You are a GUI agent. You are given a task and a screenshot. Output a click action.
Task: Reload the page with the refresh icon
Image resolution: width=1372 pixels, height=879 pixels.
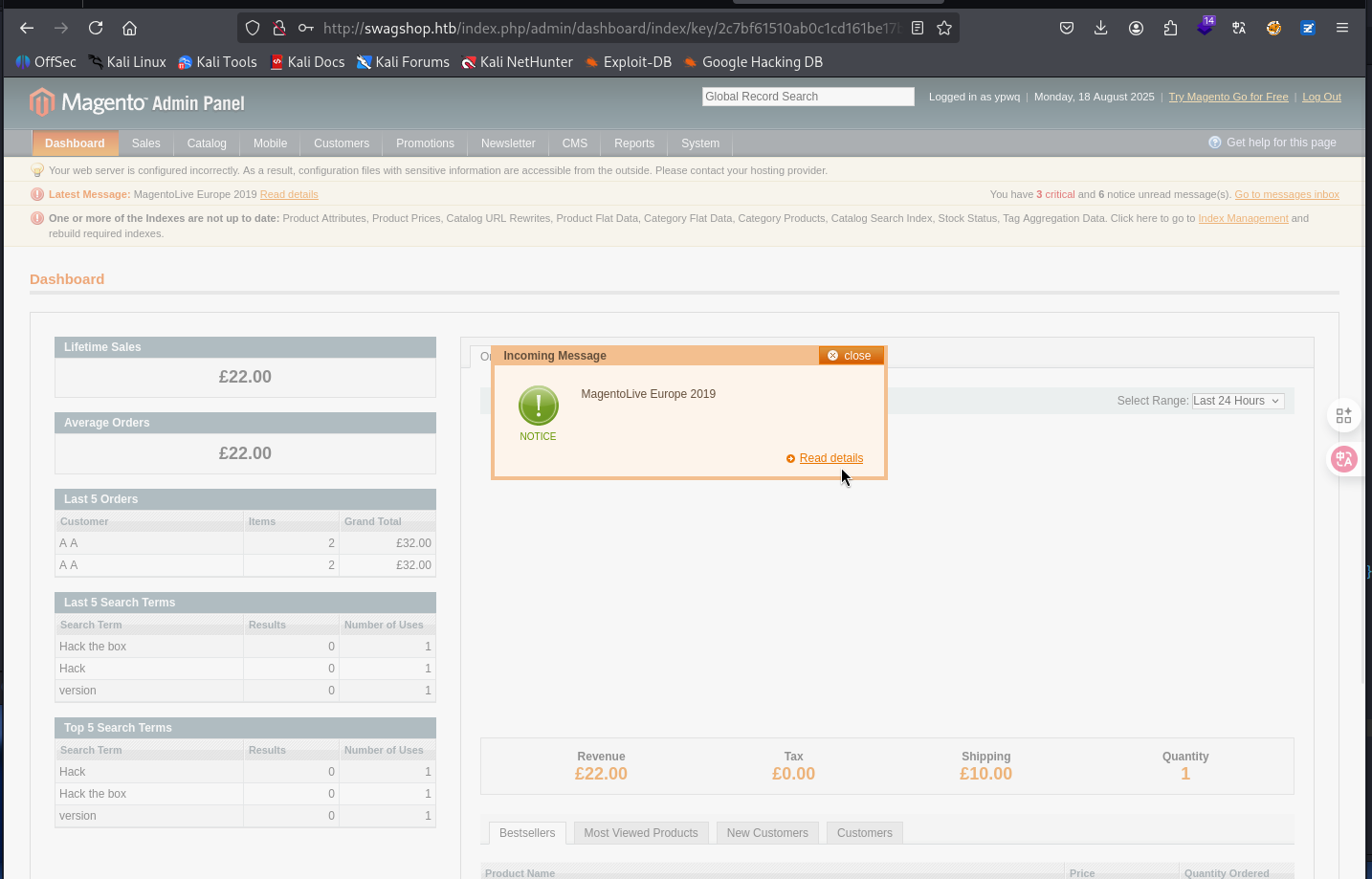tap(96, 28)
